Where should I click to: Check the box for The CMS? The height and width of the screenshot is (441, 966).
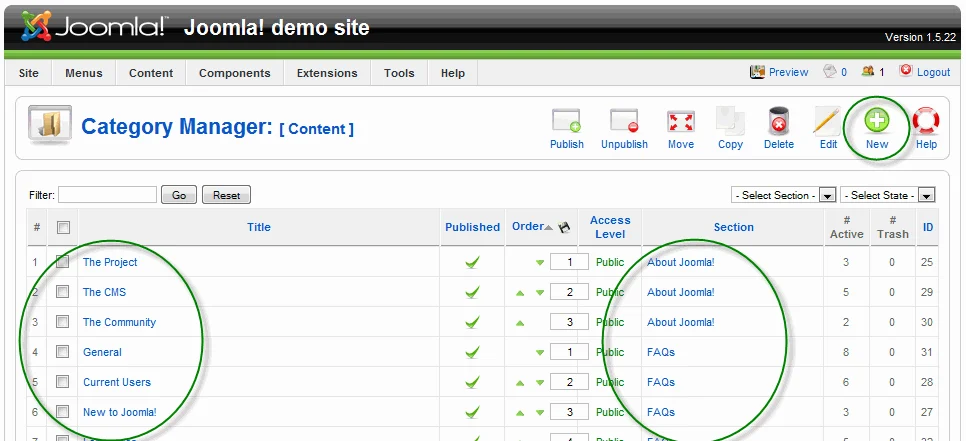coord(62,292)
